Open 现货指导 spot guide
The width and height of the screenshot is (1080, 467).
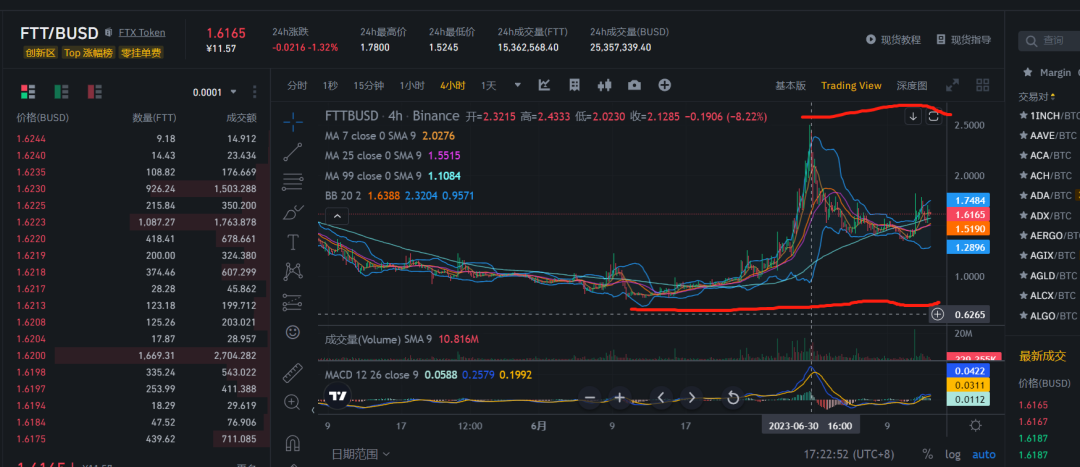964,40
